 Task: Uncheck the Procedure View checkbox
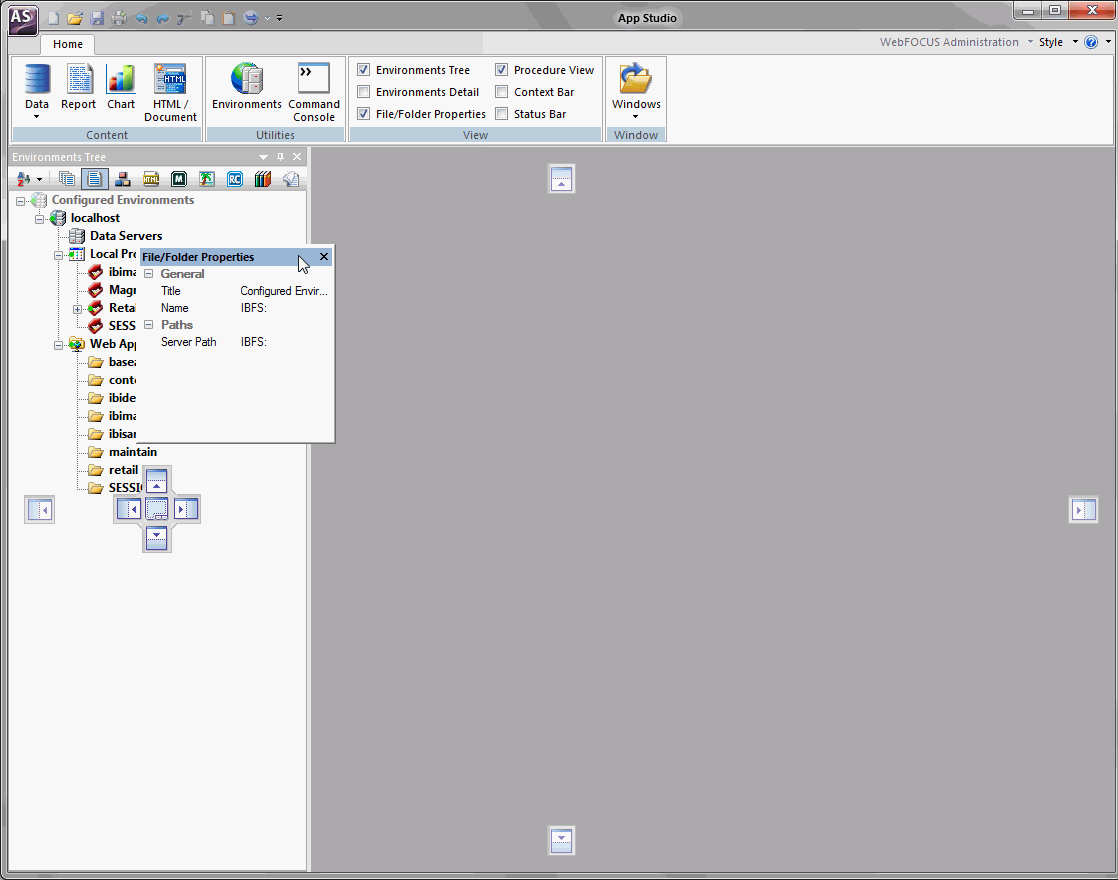click(x=502, y=70)
